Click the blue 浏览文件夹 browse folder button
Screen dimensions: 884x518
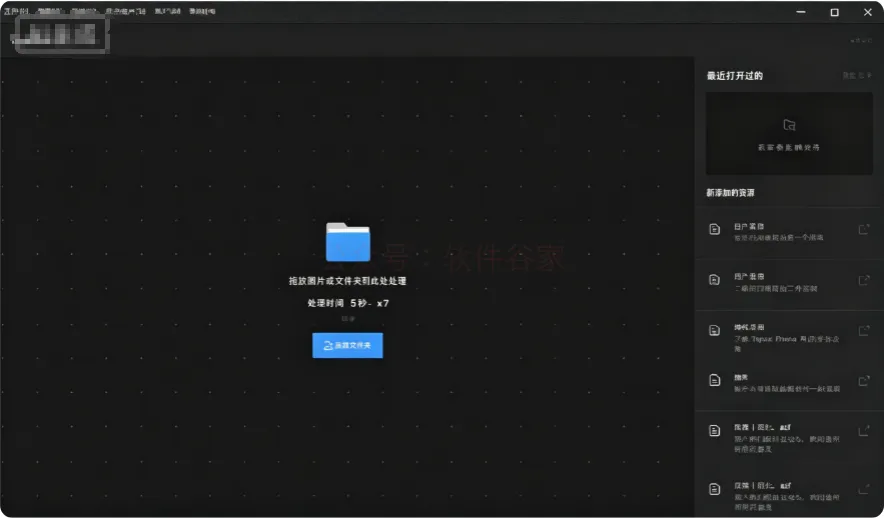point(347,345)
